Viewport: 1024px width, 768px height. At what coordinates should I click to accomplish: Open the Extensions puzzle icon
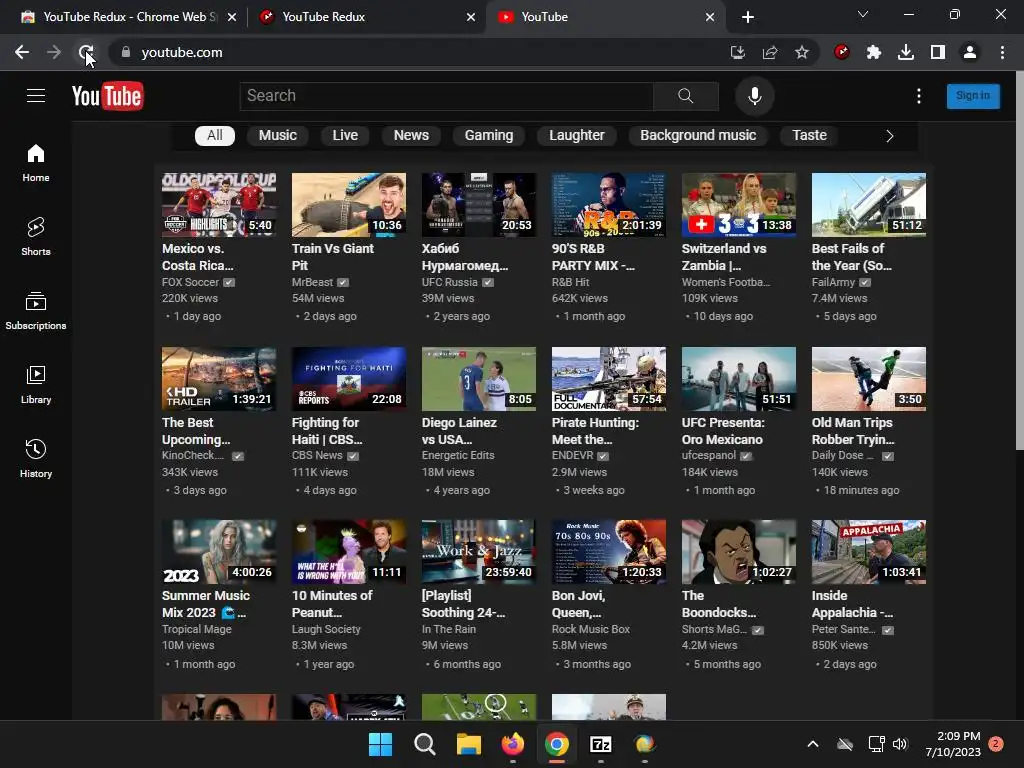[x=874, y=52]
